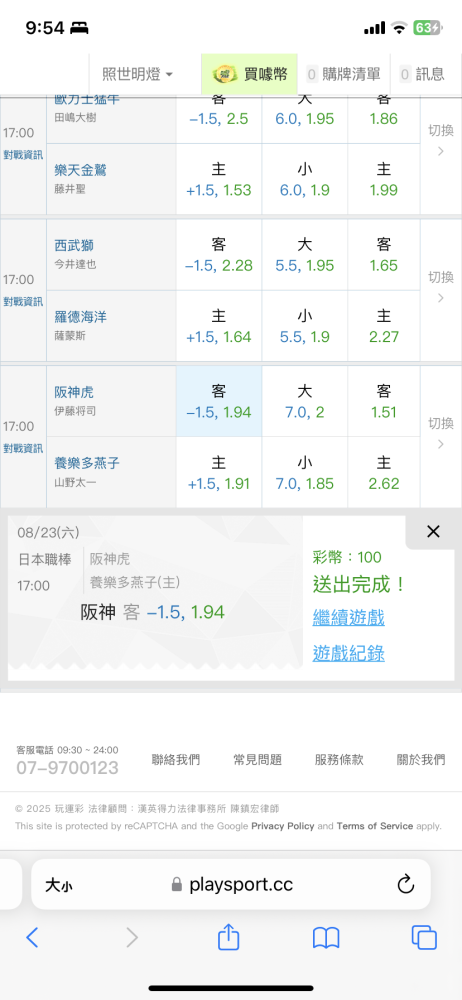Expand 切換 for 西武獅 game

441,286
